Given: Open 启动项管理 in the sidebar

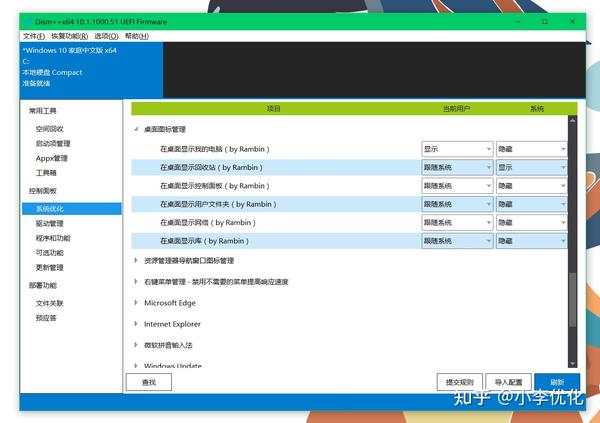Looking at the screenshot, I should (53, 144).
